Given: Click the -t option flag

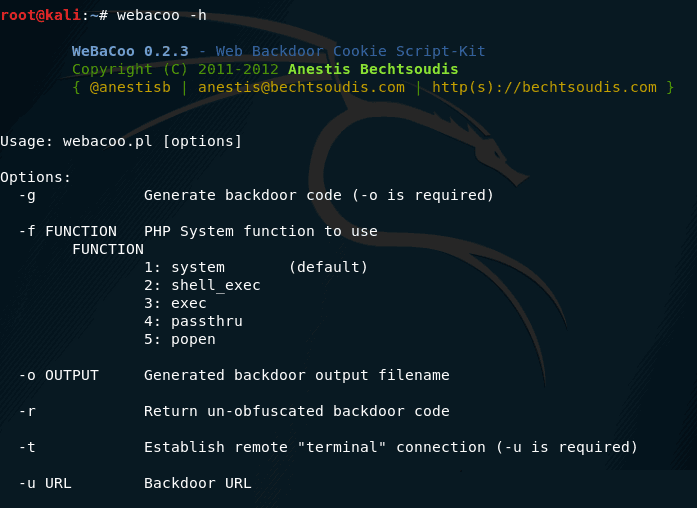Looking at the screenshot, I should coord(27,448).
